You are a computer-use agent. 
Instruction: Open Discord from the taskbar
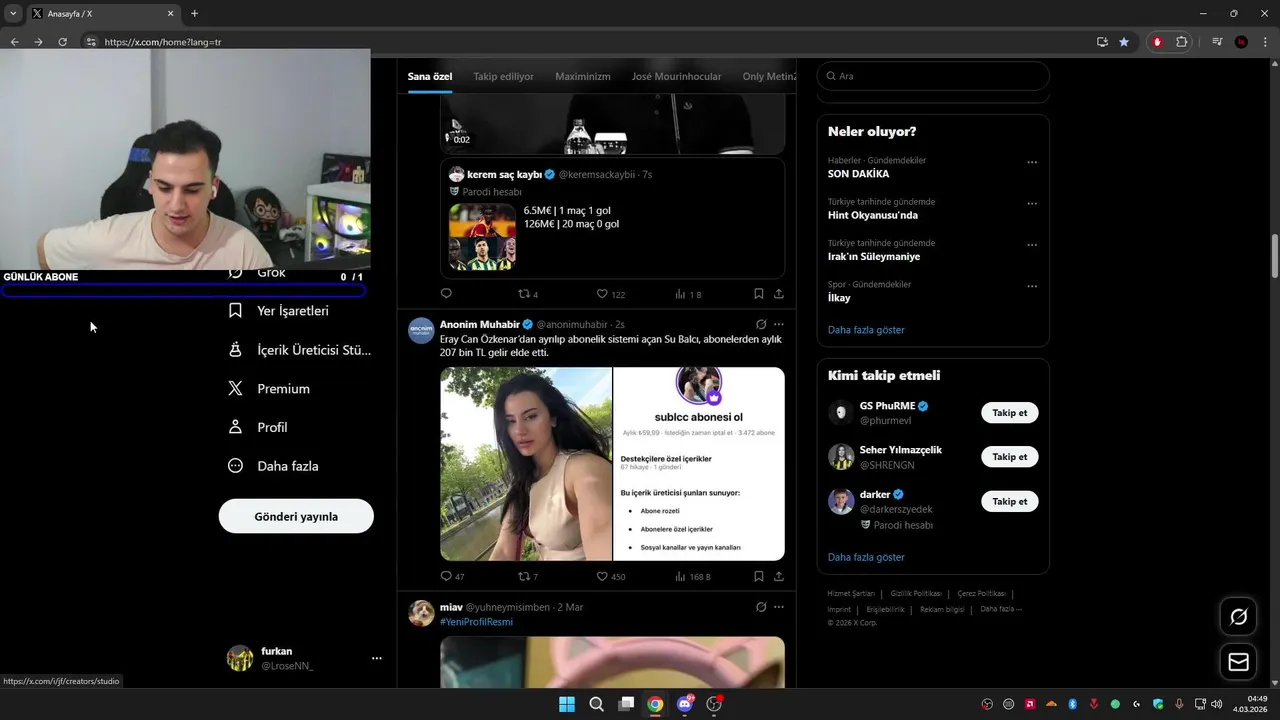pos(685,704)
